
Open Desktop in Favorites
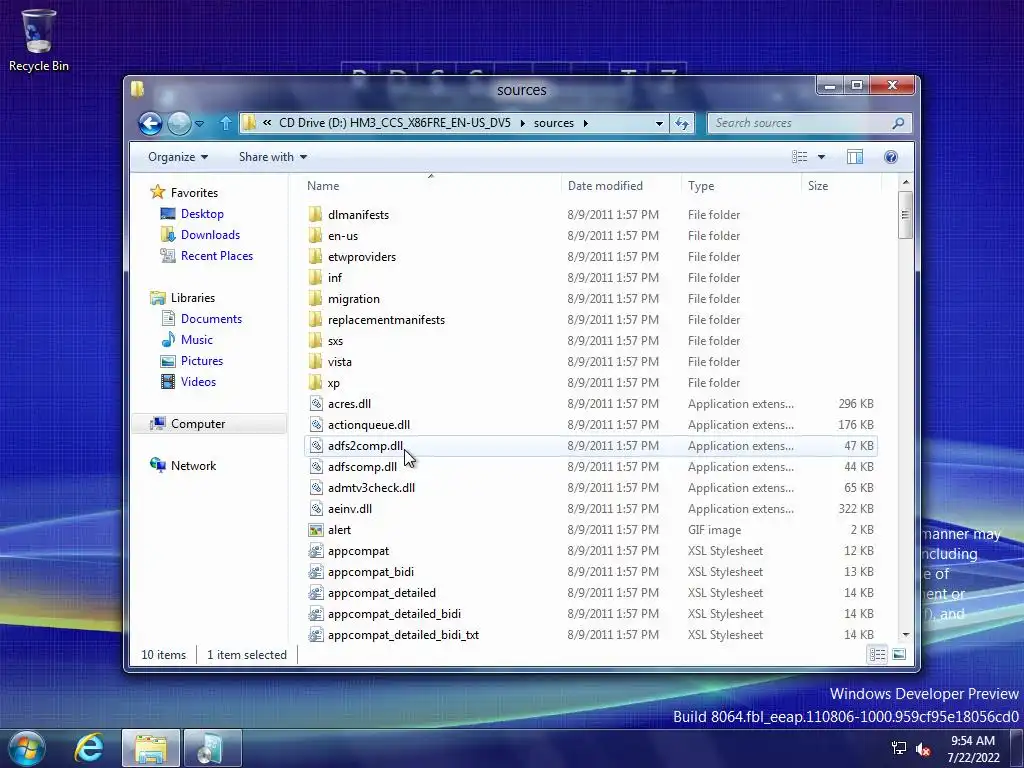click(x=202, y=214)
